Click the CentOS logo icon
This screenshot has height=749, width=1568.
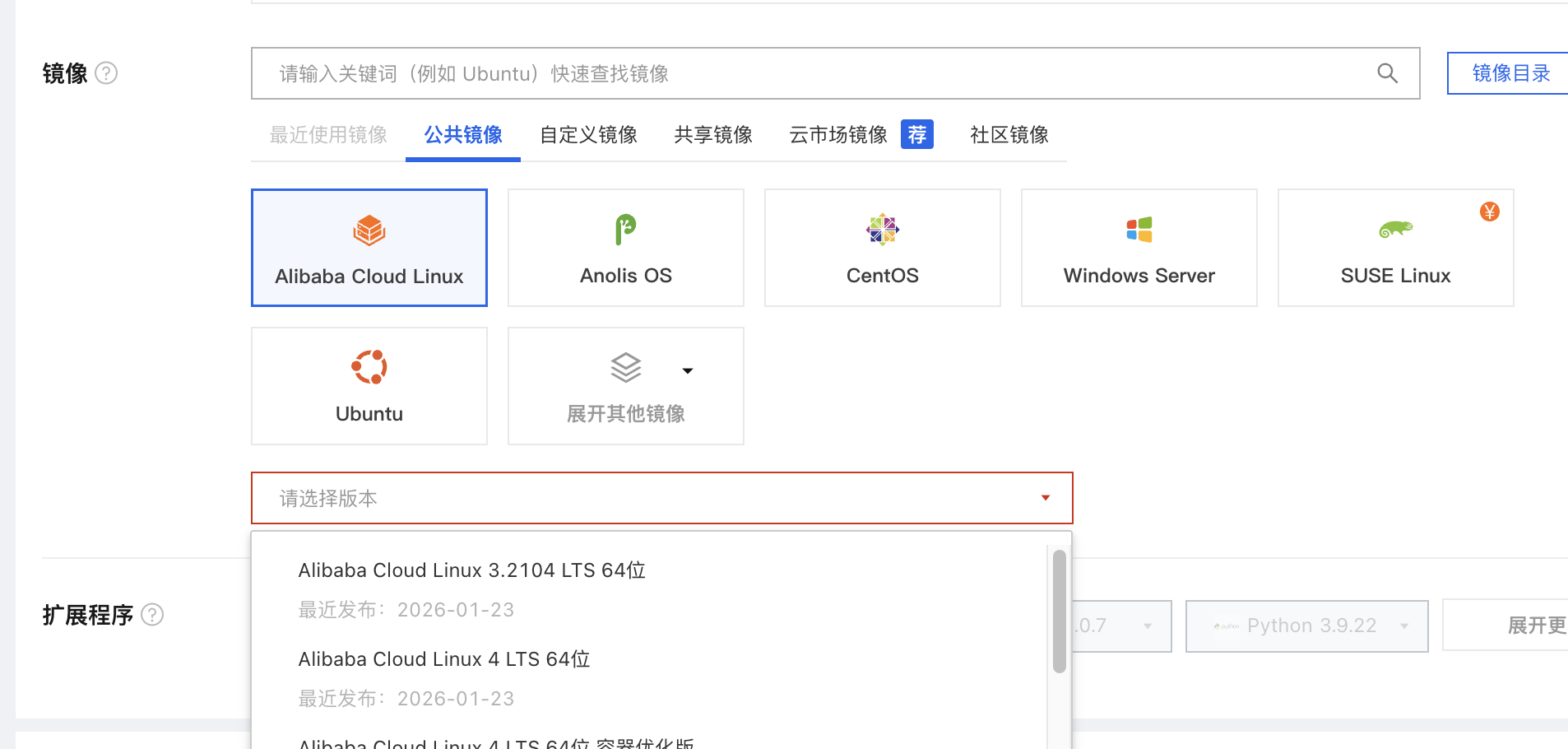click(x=883, y=230)
